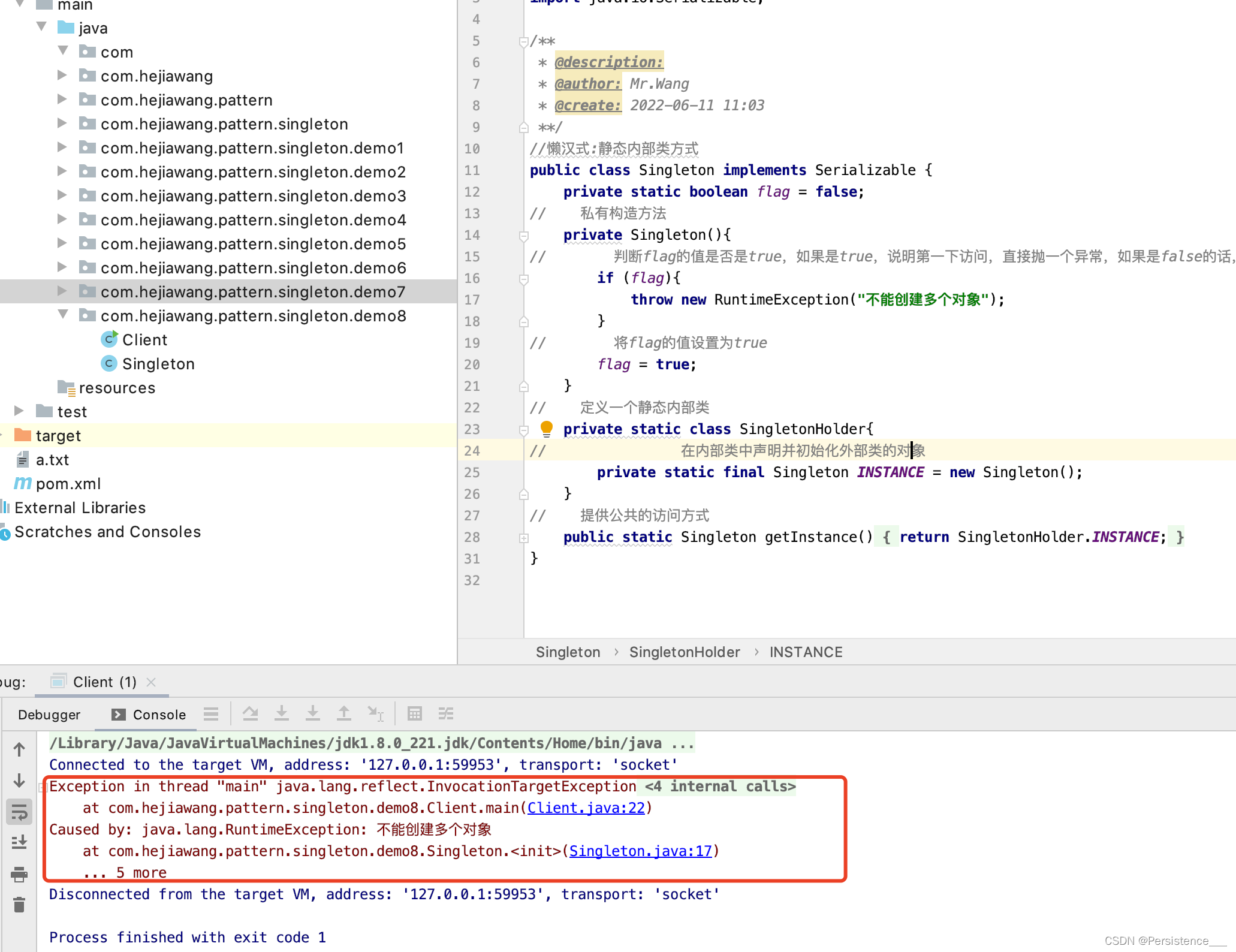1236x952 pixels.
Task: Select the com.hejiawang.pattern.singleton package
Action: click(x=228, y=124)
